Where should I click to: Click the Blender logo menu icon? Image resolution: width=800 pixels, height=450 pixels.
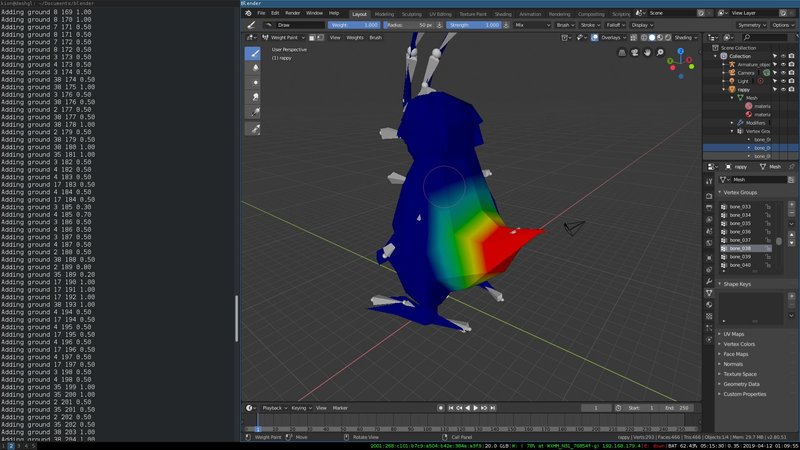248,13
